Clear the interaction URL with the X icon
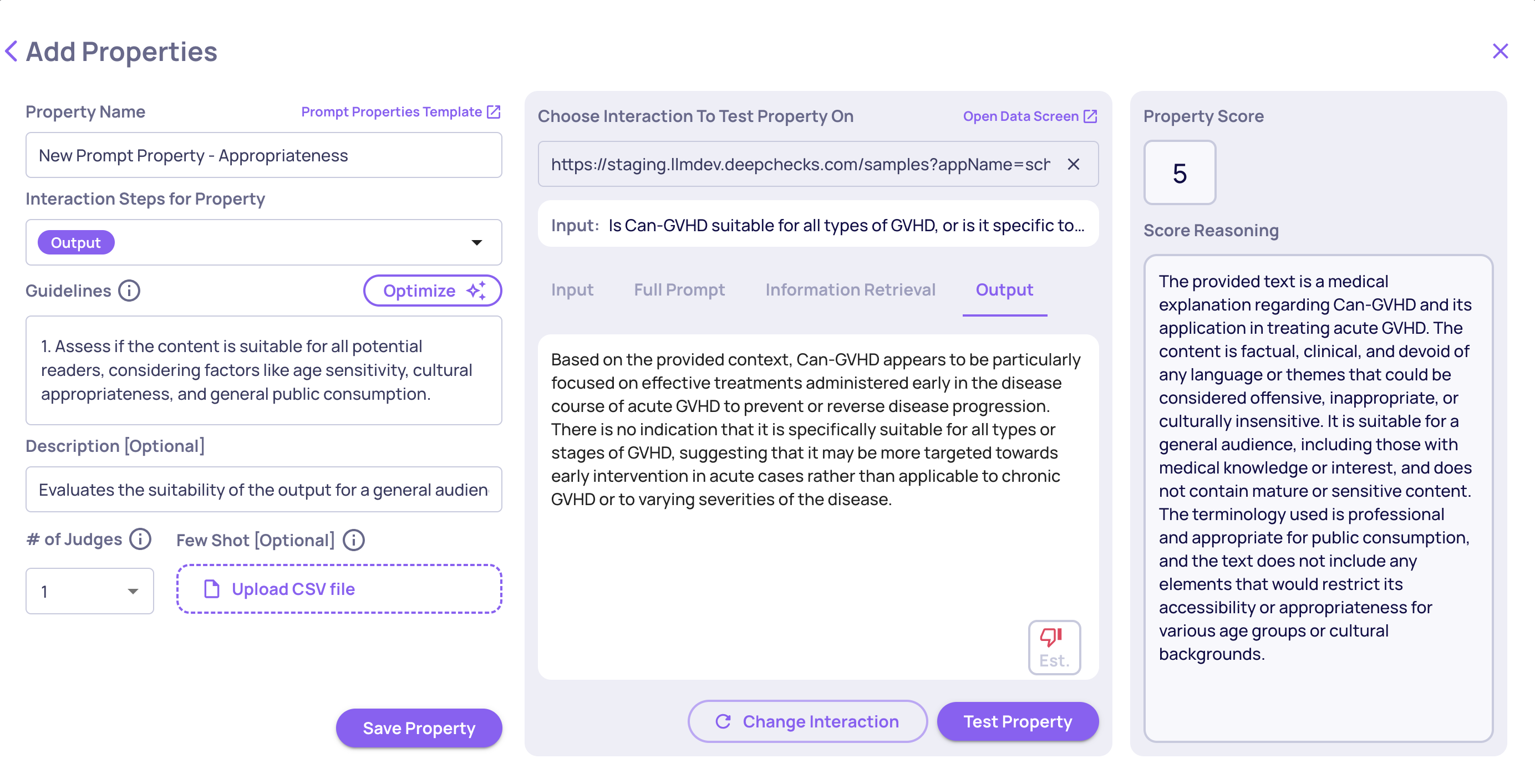 coord(1073,165)
